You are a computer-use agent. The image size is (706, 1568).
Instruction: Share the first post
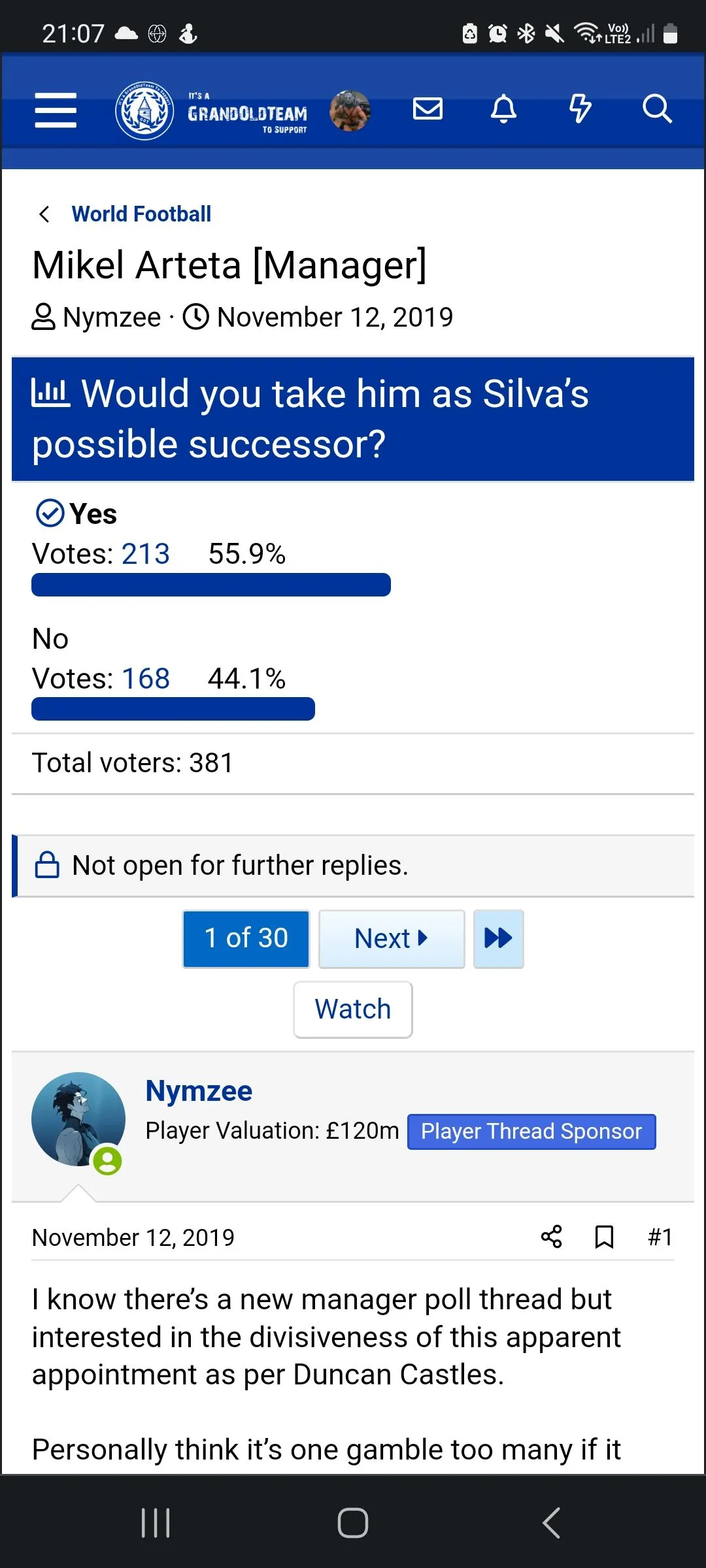click(x=551, y=1237)
